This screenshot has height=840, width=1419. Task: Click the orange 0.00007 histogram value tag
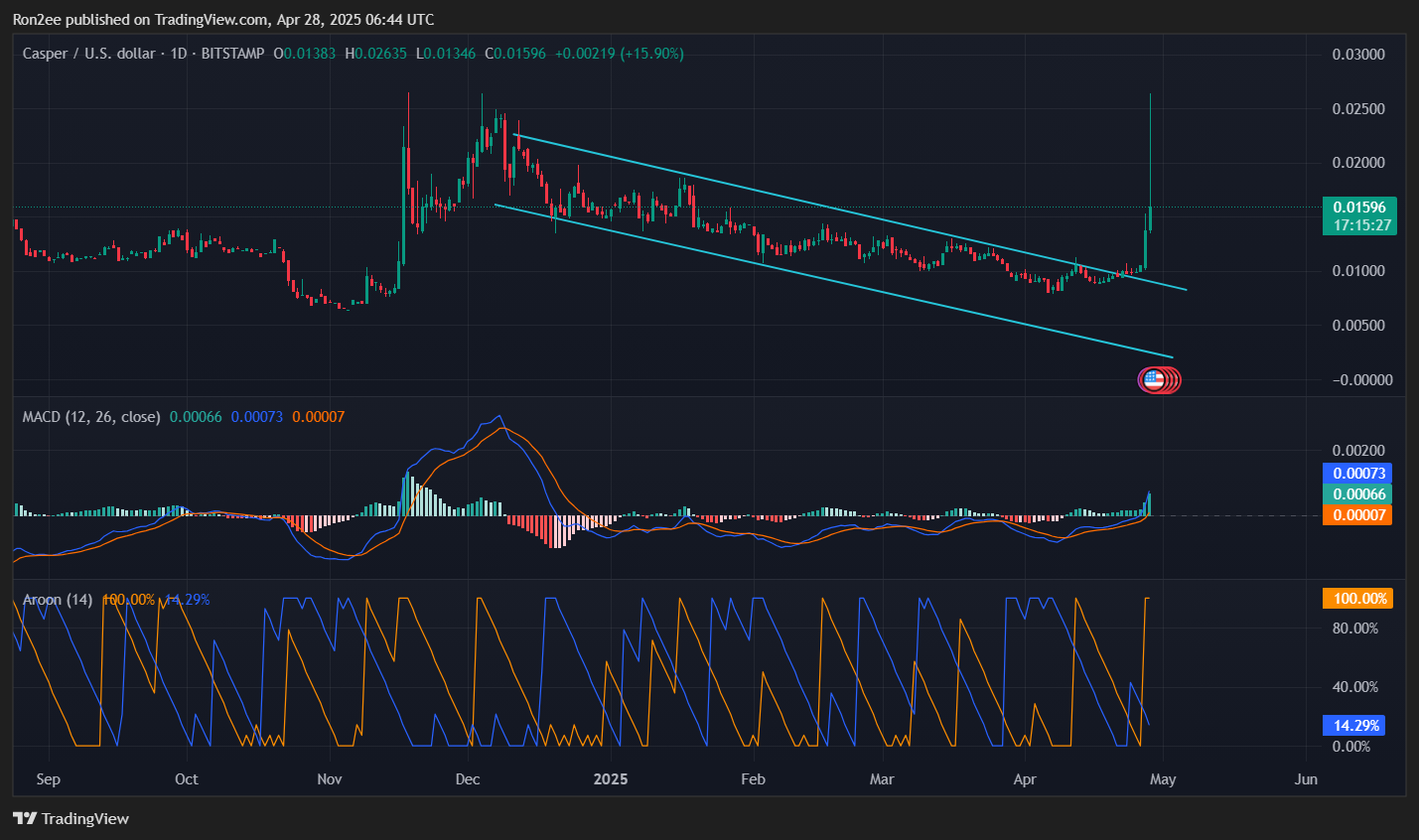click(1356, 514)
